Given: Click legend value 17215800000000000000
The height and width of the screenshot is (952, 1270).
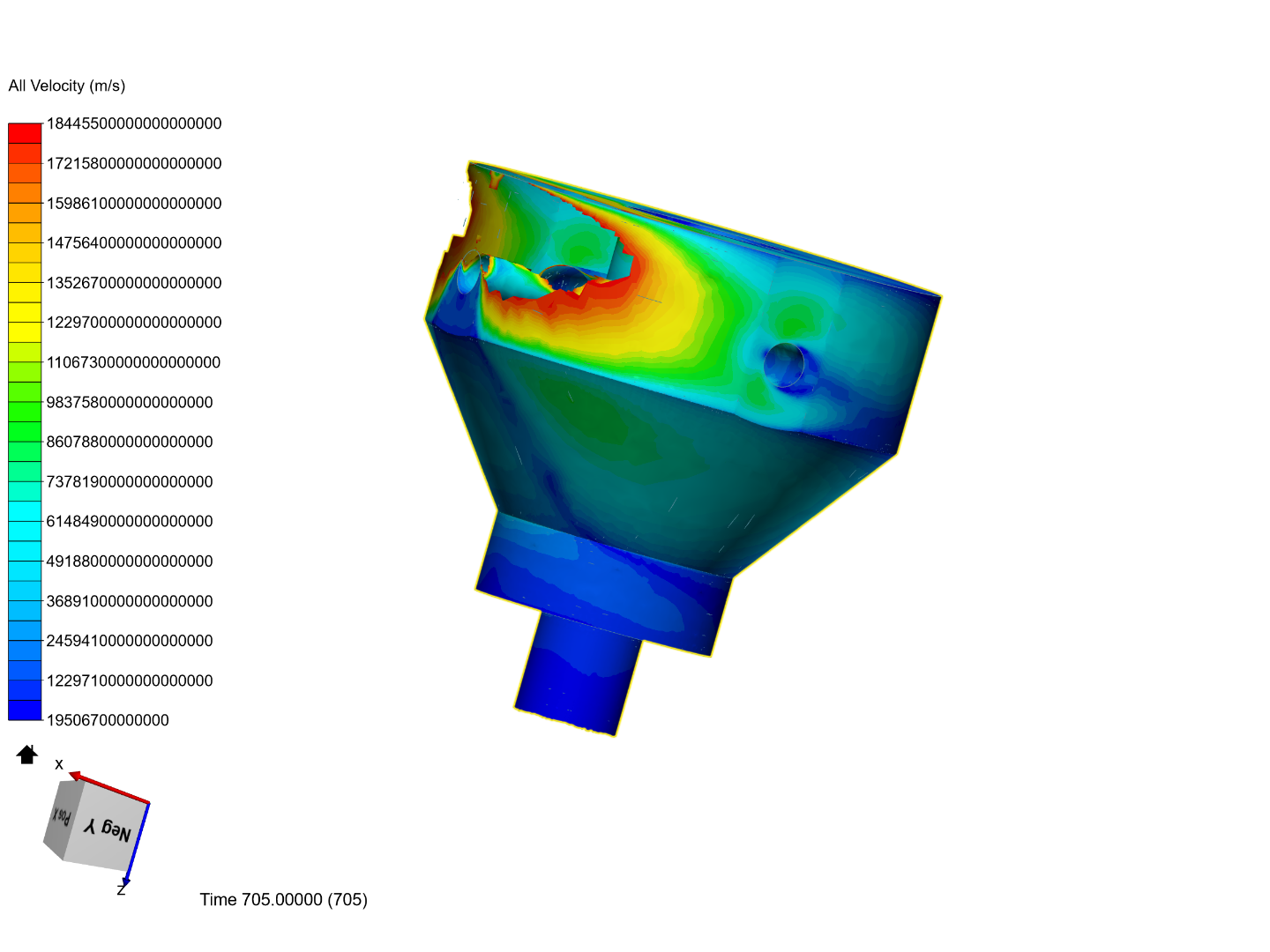Looking at the screenshot, I should tap(134, 163).
